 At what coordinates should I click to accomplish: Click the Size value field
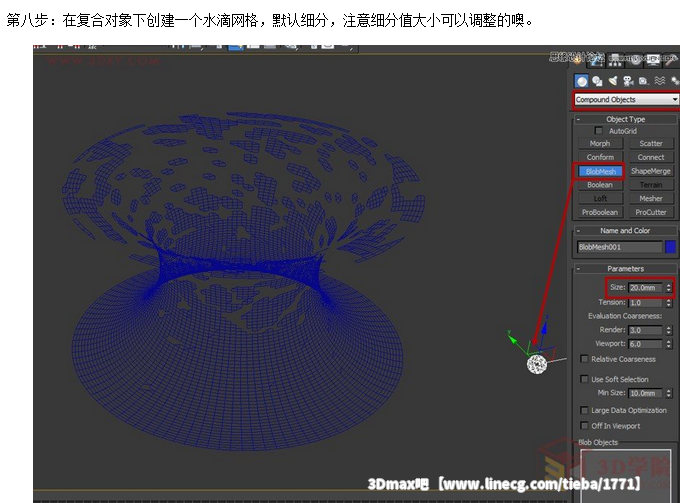click(x=645, y=287)
